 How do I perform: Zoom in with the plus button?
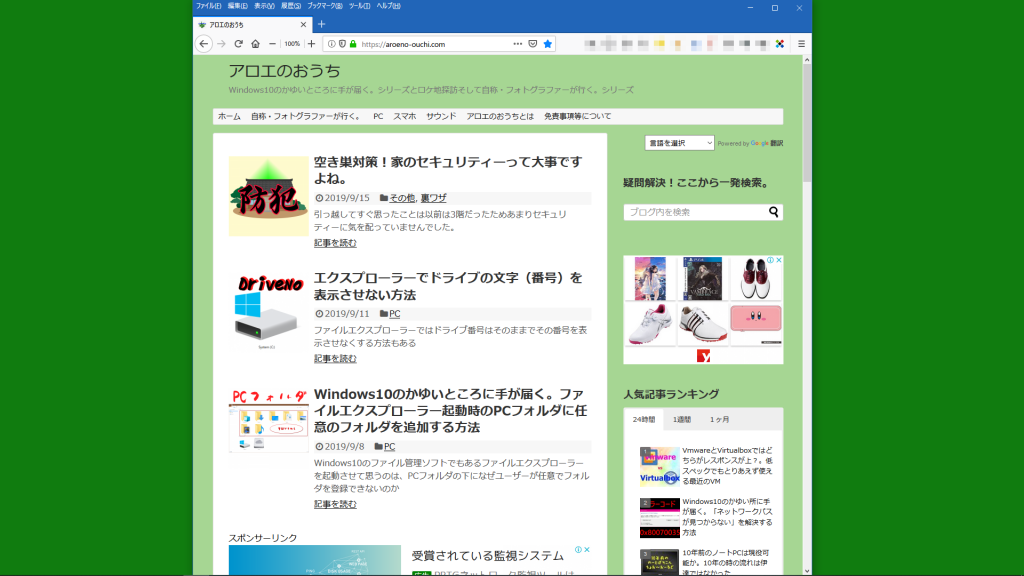pyautogui.click(x=311, y=44)
